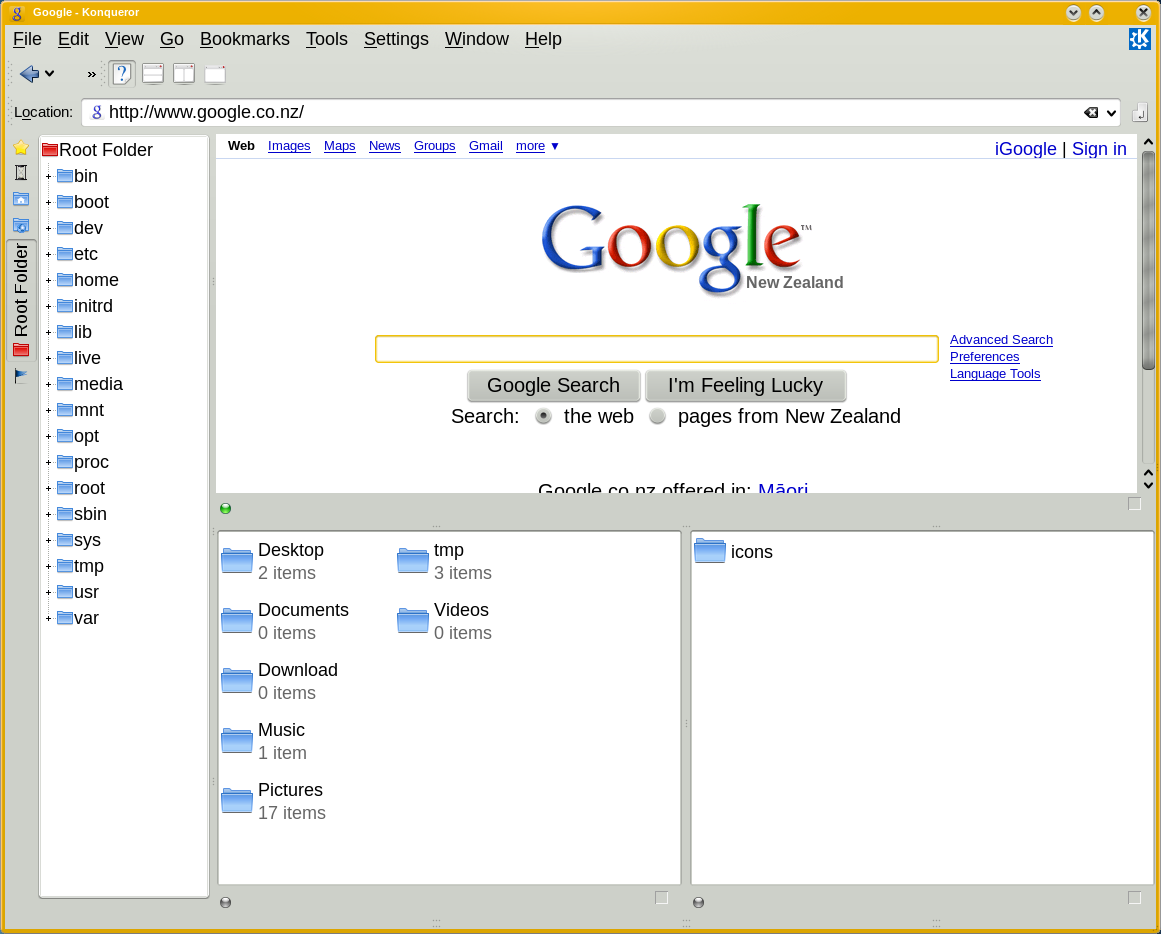Expand the media tree folder
The height and width of the screenshot is (934, 1161).
[x=48, y=384]
